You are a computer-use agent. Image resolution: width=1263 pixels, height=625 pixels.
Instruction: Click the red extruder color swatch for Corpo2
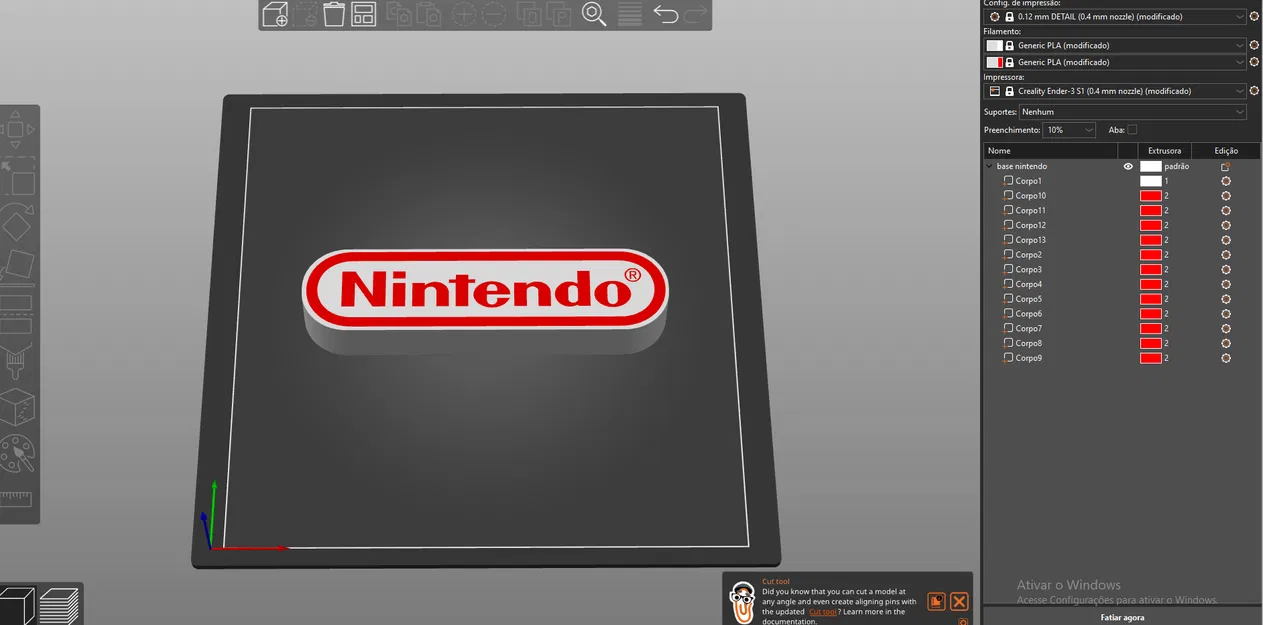(1151, 254)
